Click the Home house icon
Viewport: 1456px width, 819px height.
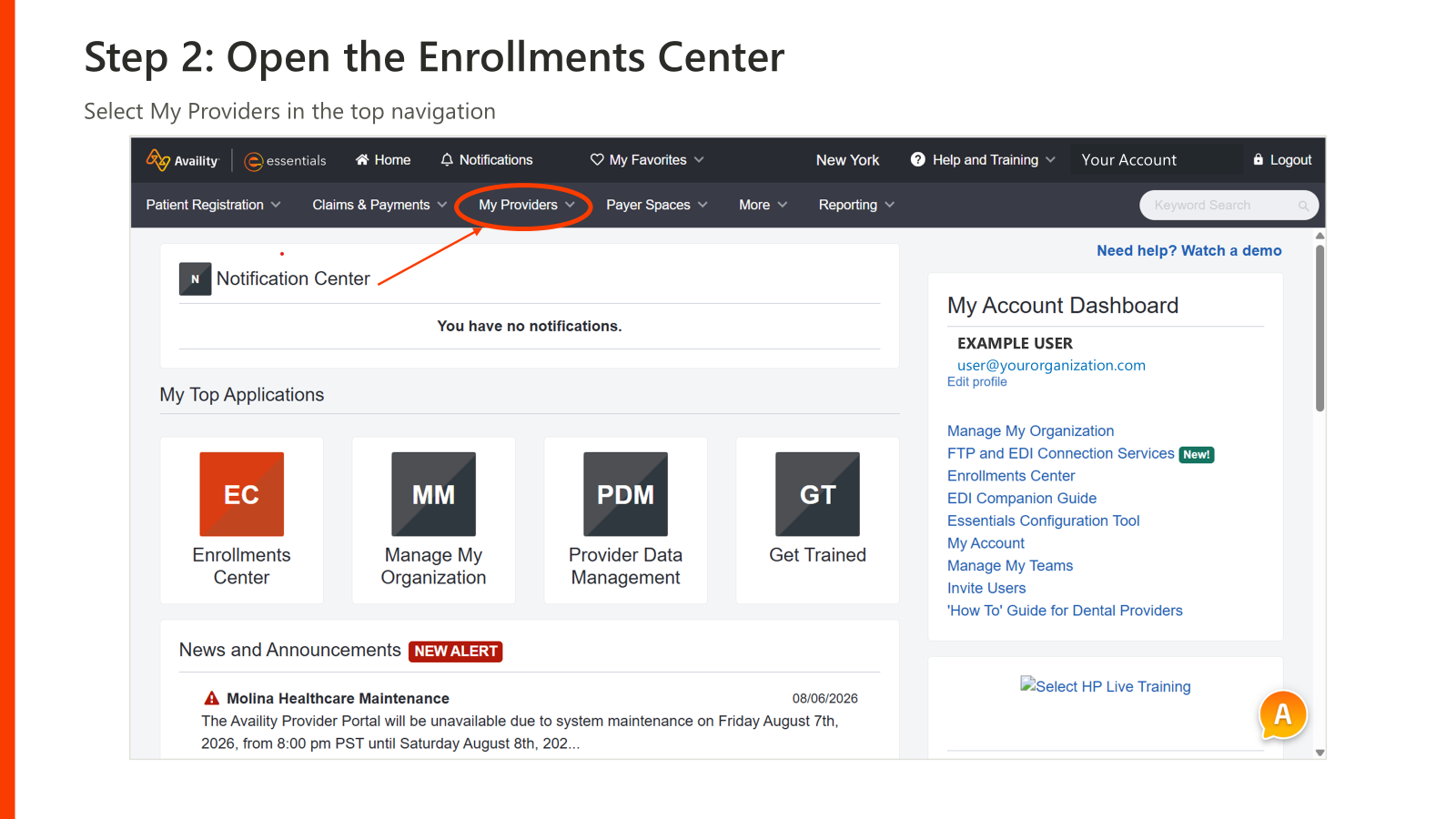(x=362, y=159)
